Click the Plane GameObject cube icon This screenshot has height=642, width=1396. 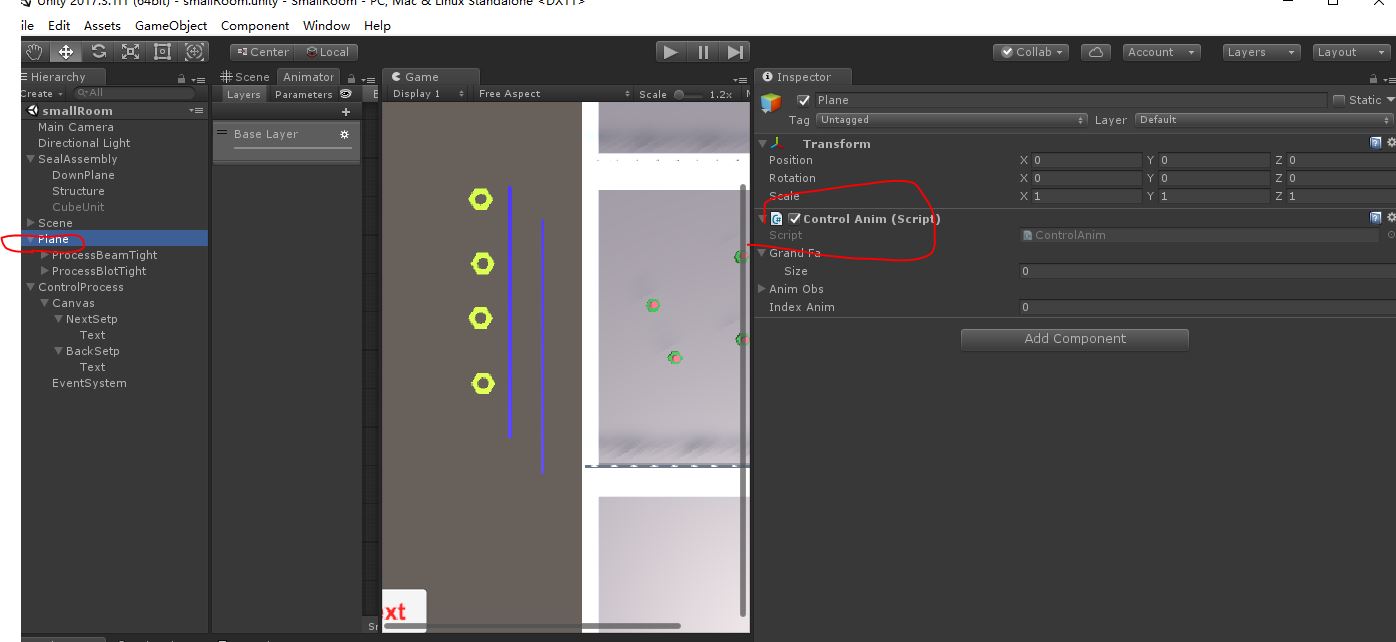pos(771,103)
